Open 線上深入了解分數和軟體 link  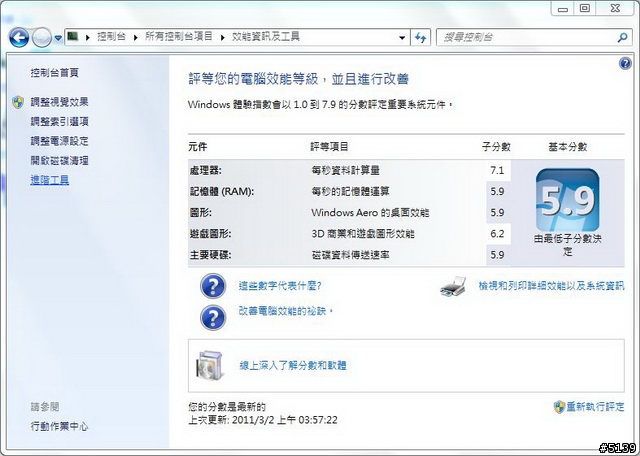[x=293, y=365]
